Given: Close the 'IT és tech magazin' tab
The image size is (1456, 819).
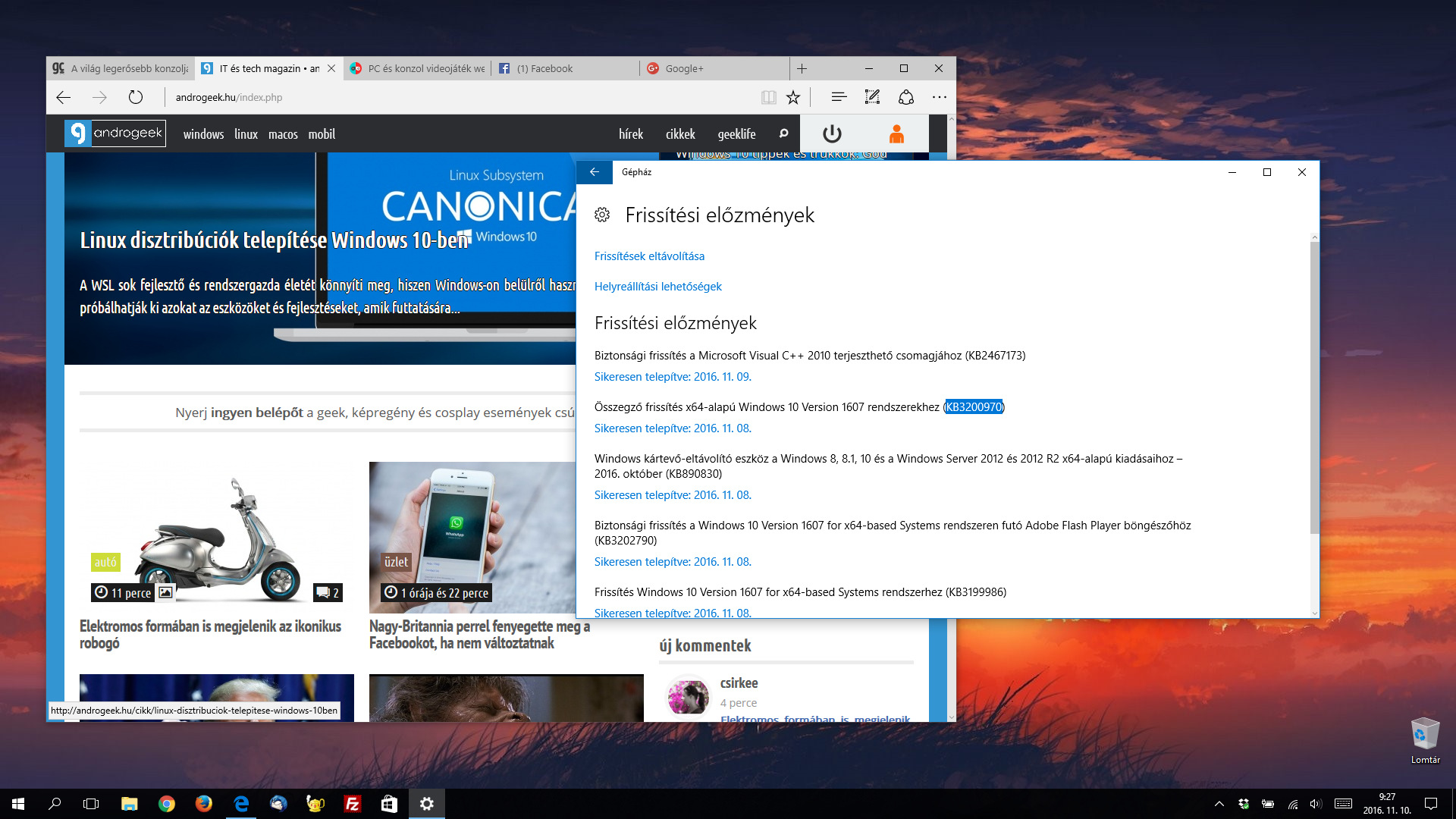Looking at the screenshot, I should 331,68.
